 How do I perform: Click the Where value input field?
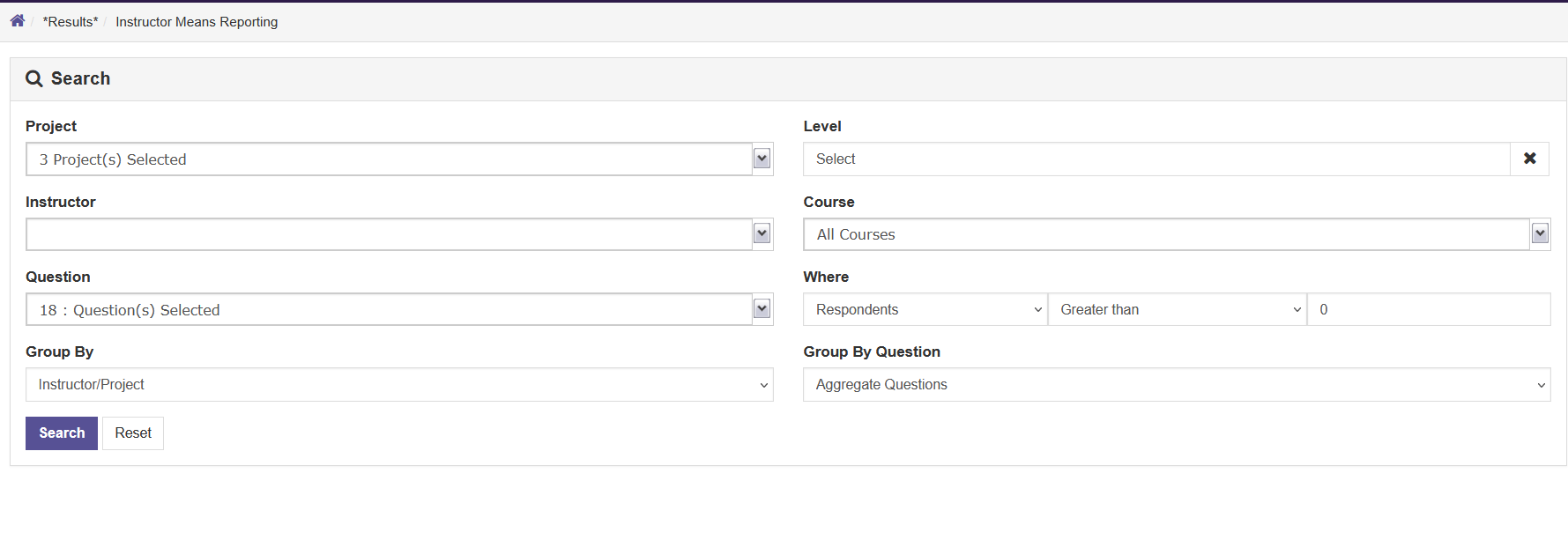1428,309
